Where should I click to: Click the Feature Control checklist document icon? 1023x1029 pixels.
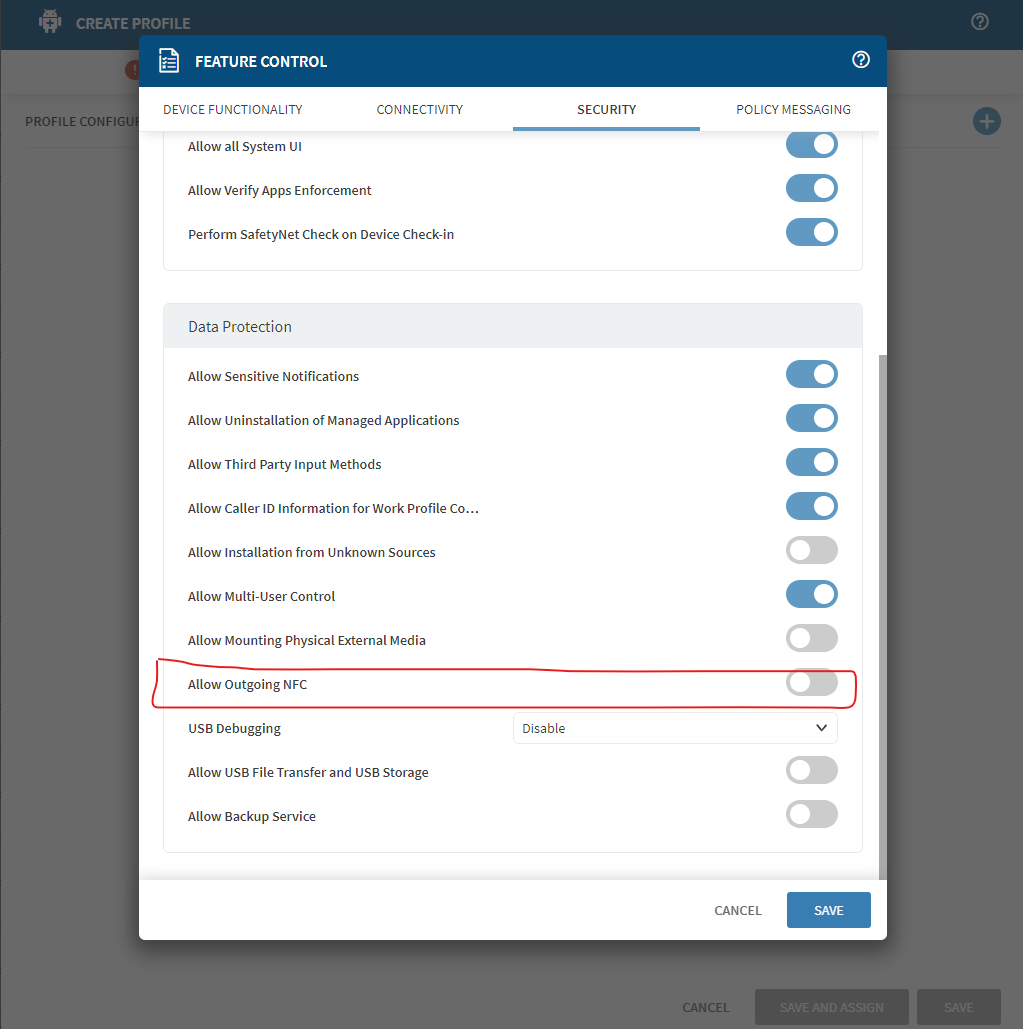coord(169,61)
